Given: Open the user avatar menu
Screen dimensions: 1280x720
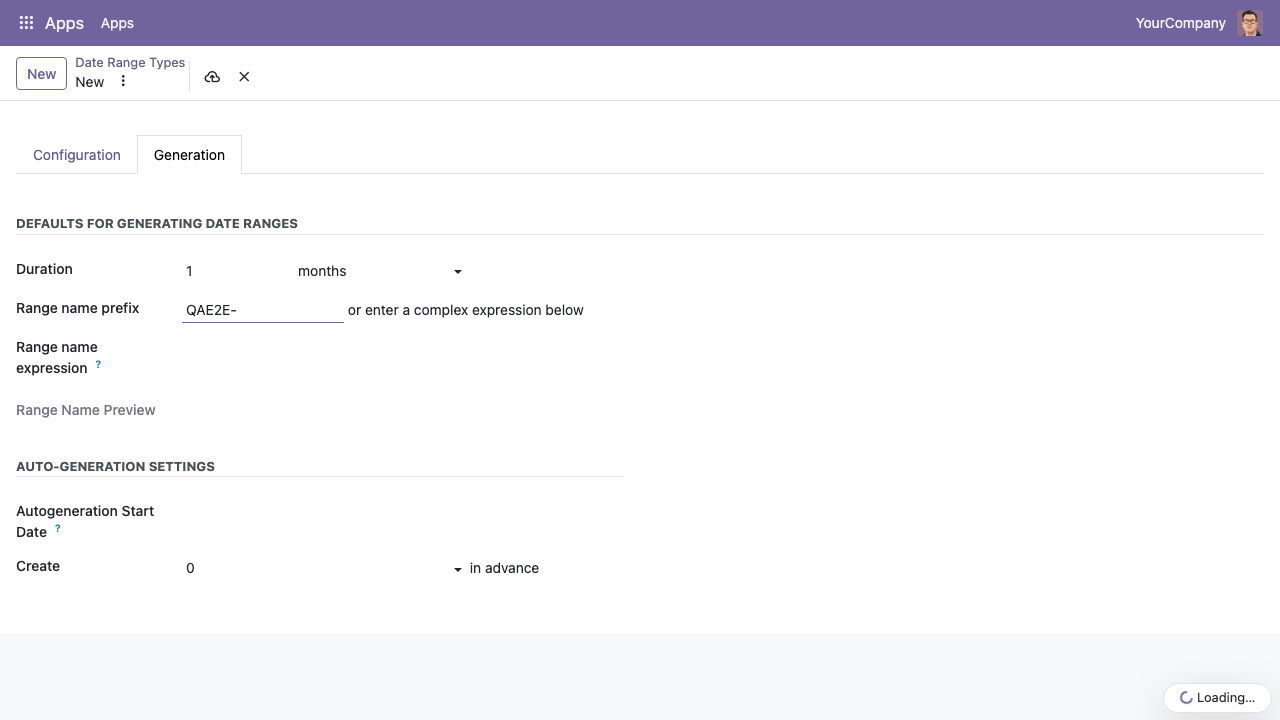Looking at the screenshot, I should [x=1250, y=23].
